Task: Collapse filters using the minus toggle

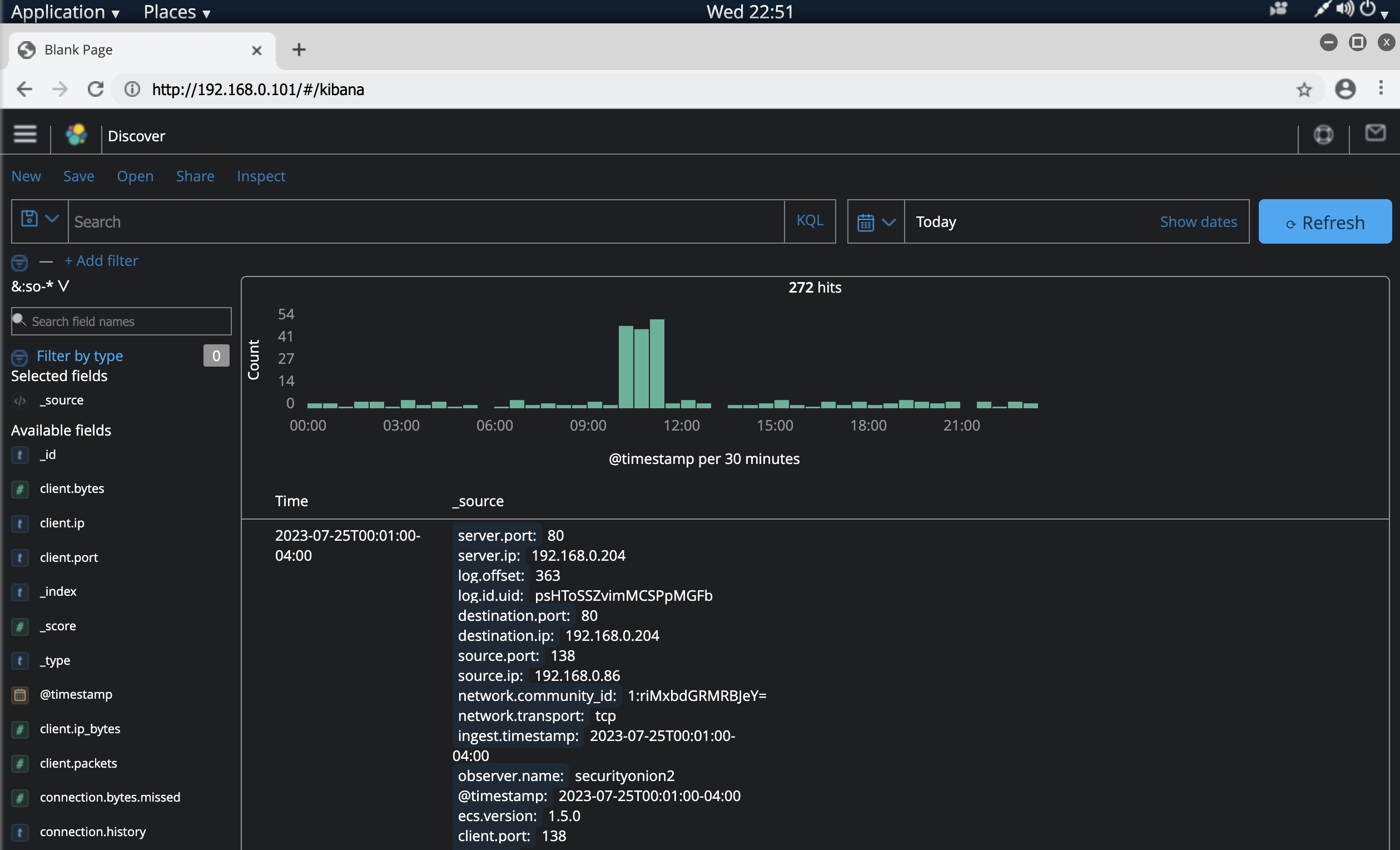Action: click(x=46, y=261)
